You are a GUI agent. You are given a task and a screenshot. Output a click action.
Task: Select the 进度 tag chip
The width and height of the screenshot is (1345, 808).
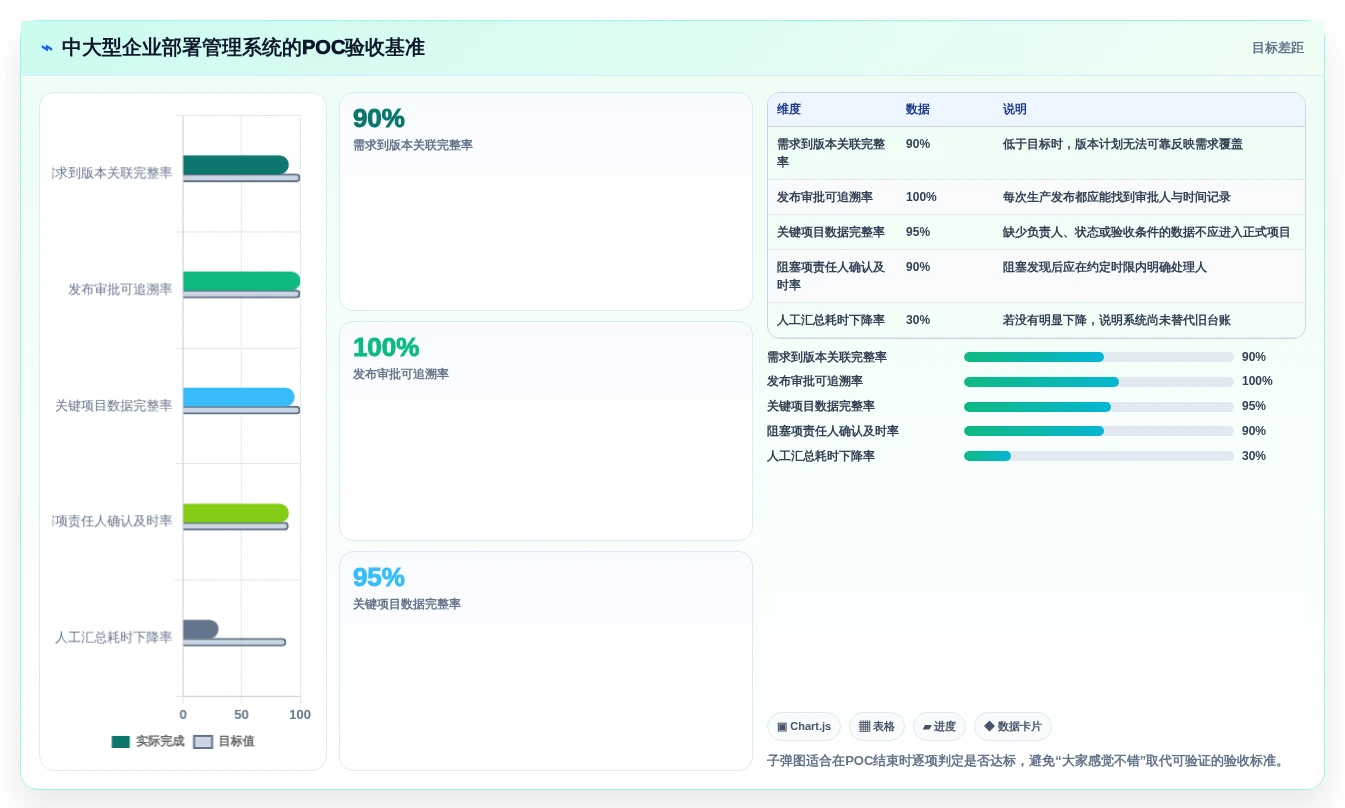click(x=939, y=727)
